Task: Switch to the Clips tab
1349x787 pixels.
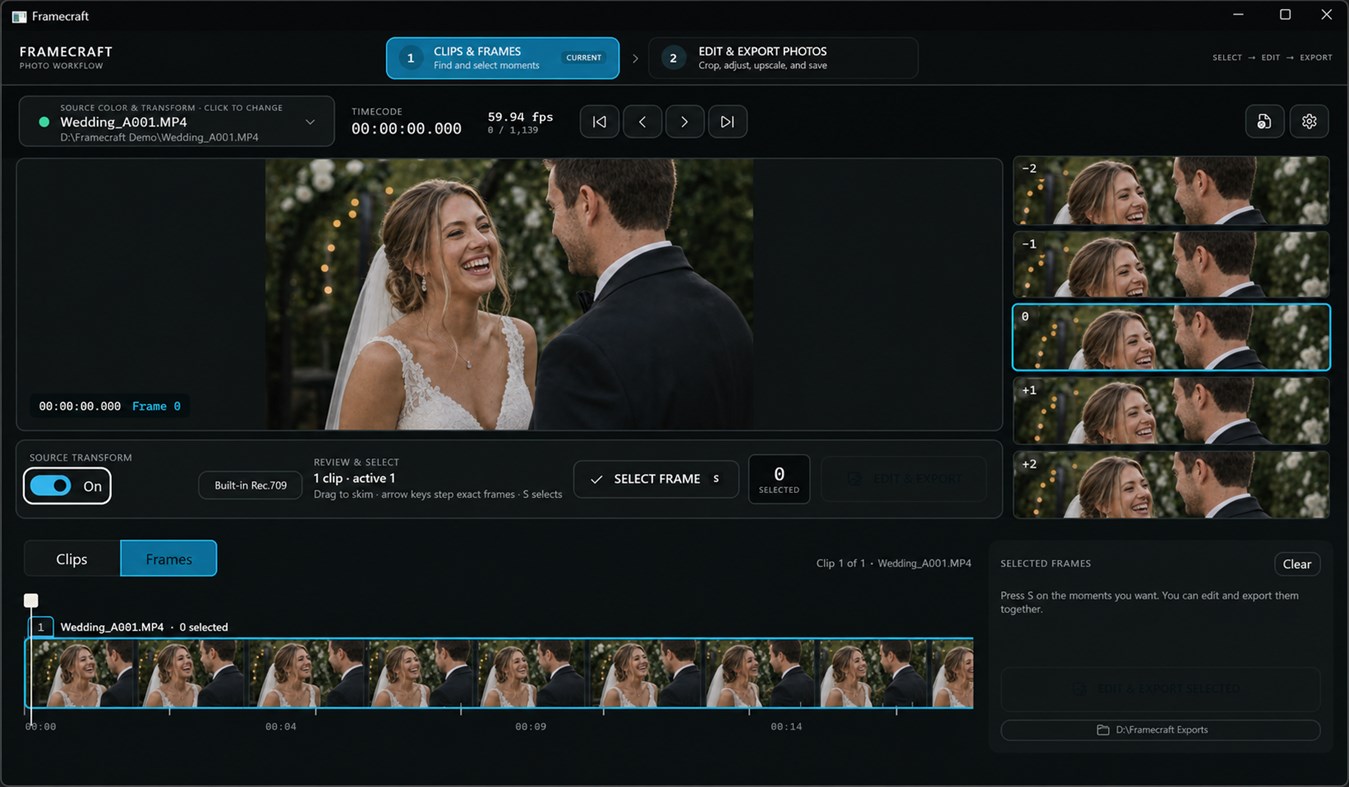Action: pyautogui.click(x=72, y=559)
